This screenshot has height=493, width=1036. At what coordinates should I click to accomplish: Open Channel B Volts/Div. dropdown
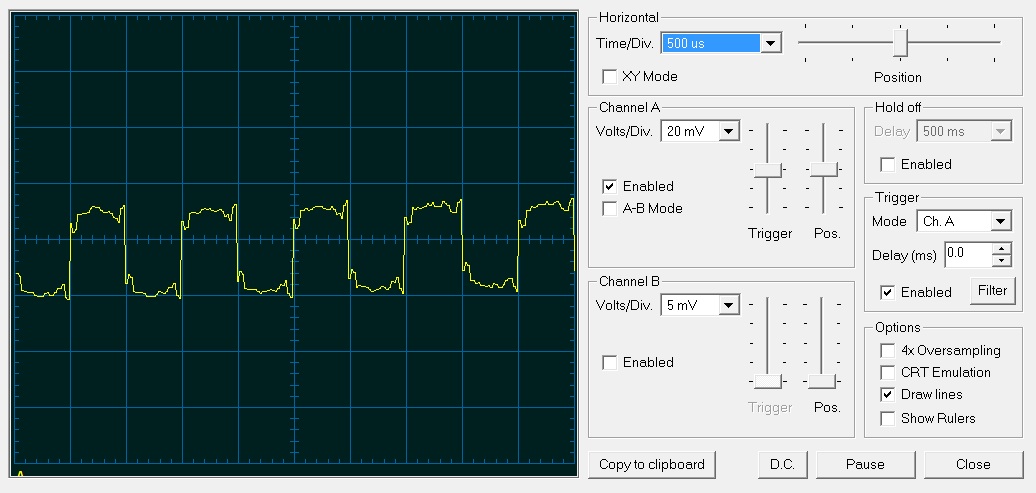[x=729, y=305]
